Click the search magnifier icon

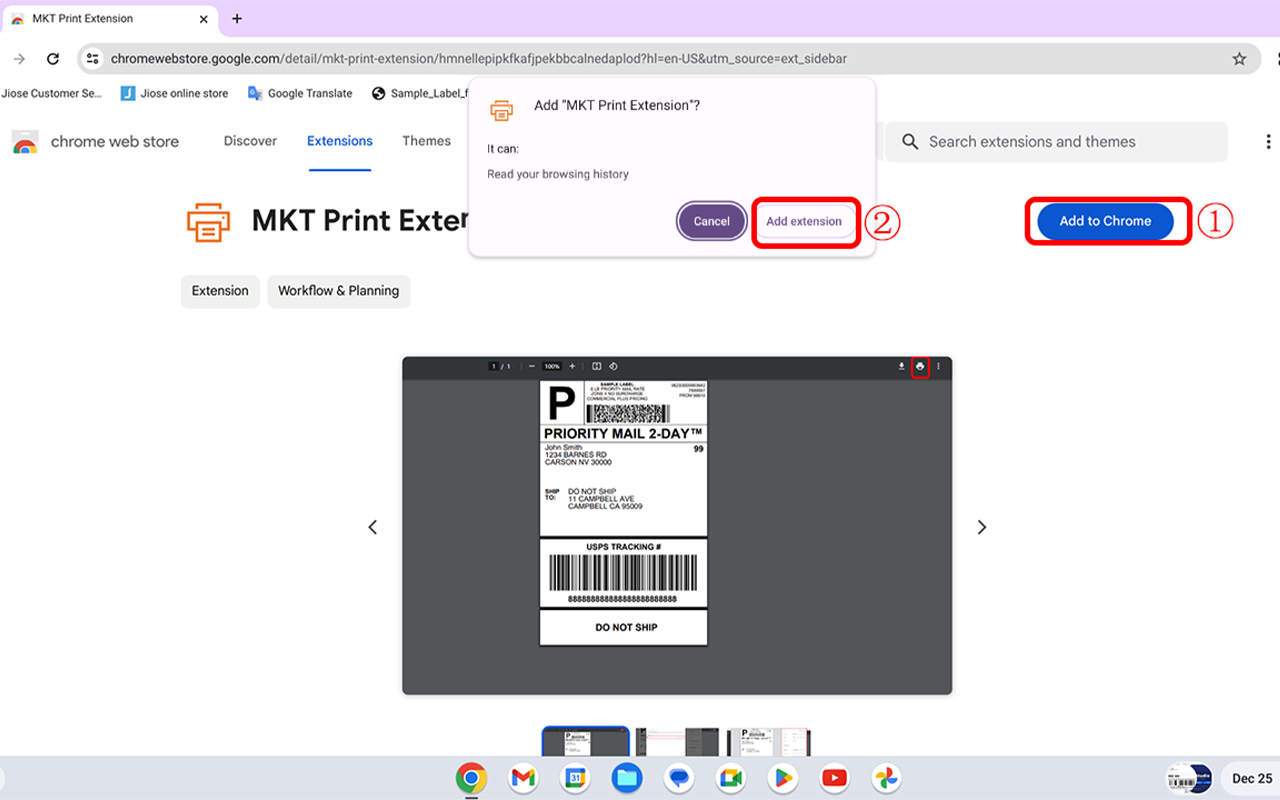(x=910, y=142)
